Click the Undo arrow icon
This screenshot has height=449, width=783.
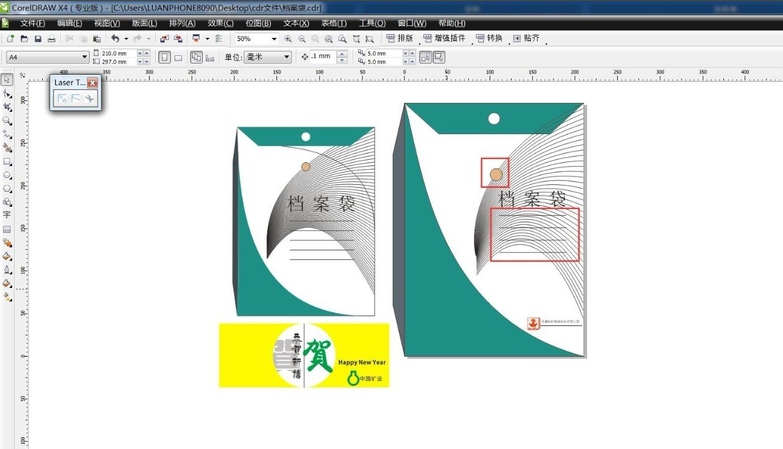[114, 39]
